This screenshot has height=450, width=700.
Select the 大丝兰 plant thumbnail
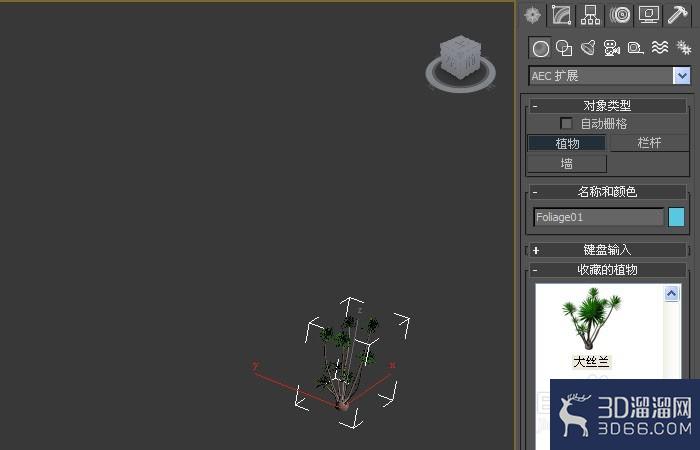tap(591, 319)
